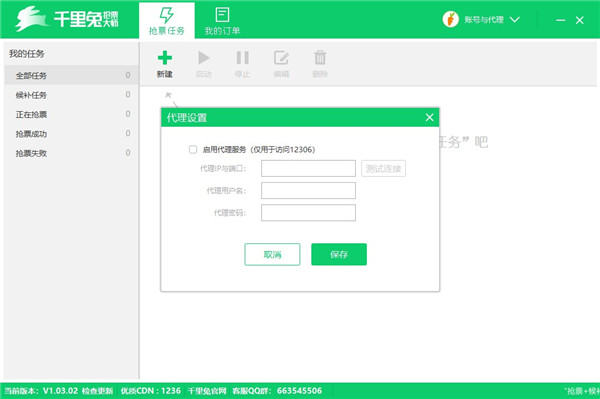Select 正在抢票 in the sidebar
The height and width of the screenshot is (399, 600).
point(71,114)
